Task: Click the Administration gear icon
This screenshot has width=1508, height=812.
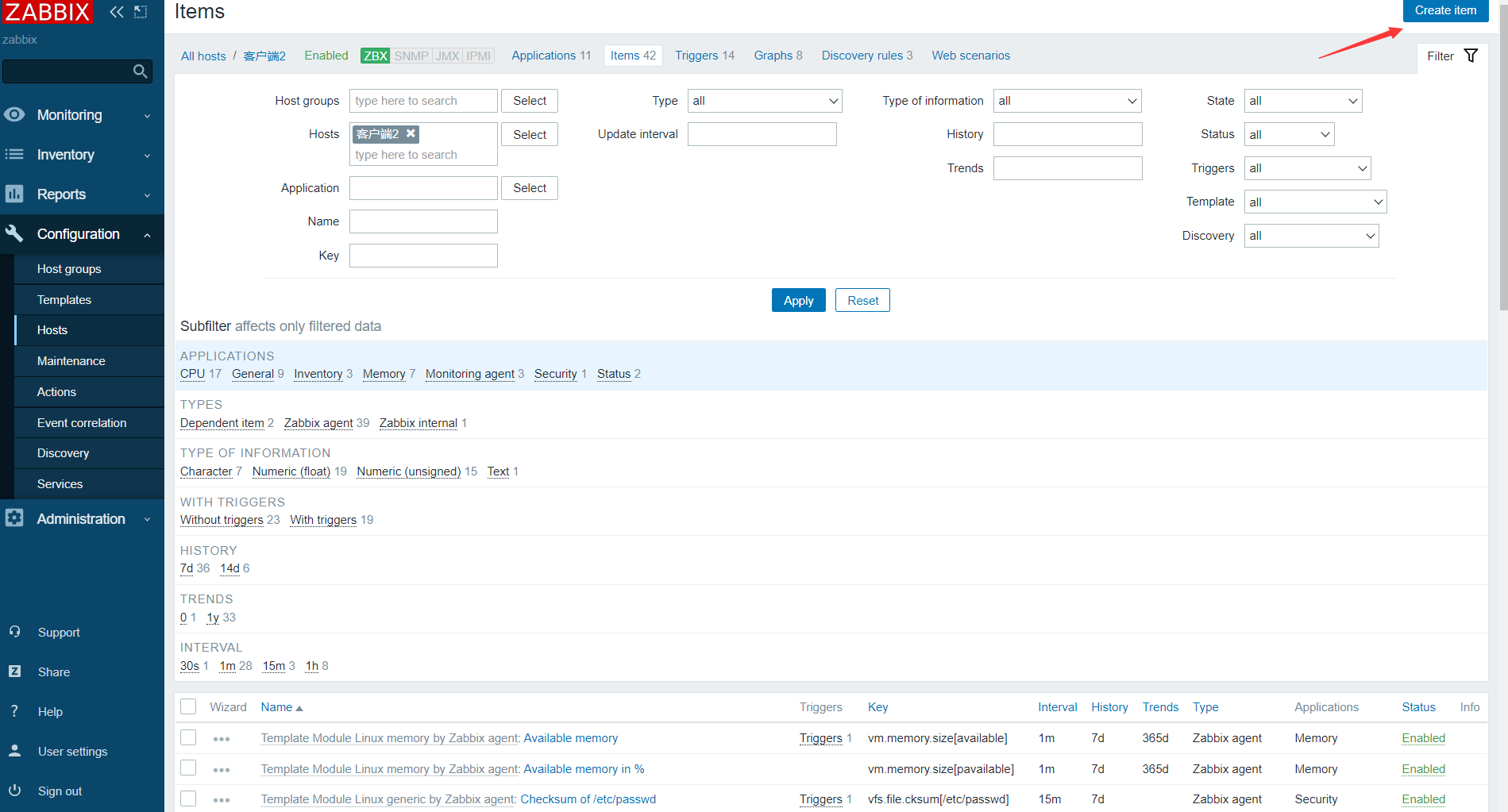Action: click(x=14, y=518)
